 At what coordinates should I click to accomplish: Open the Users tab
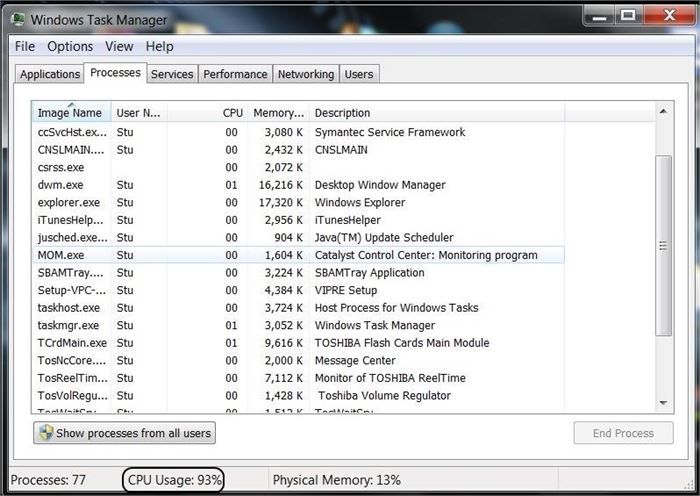358,74
